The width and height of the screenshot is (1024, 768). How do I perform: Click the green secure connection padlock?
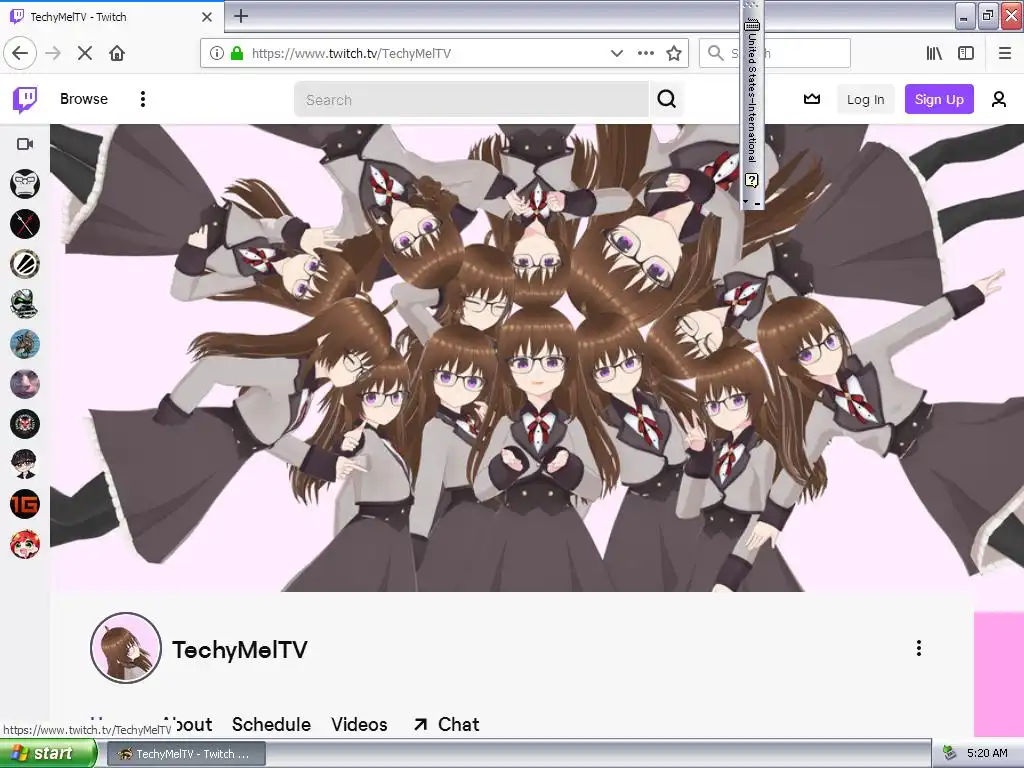click(237, 53)
